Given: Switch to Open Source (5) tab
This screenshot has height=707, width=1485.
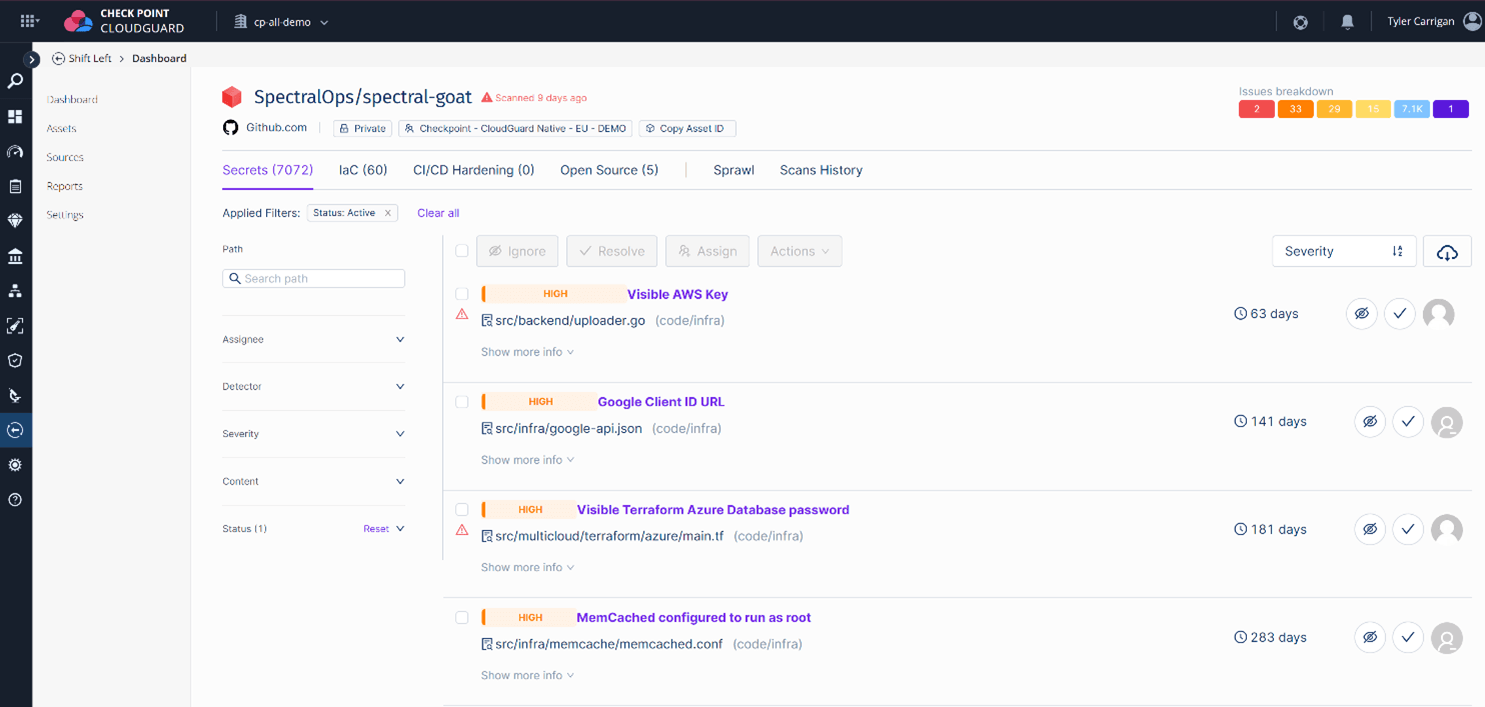Looking at the screenshot, I should pyautogui.click(x=609, y=170).
